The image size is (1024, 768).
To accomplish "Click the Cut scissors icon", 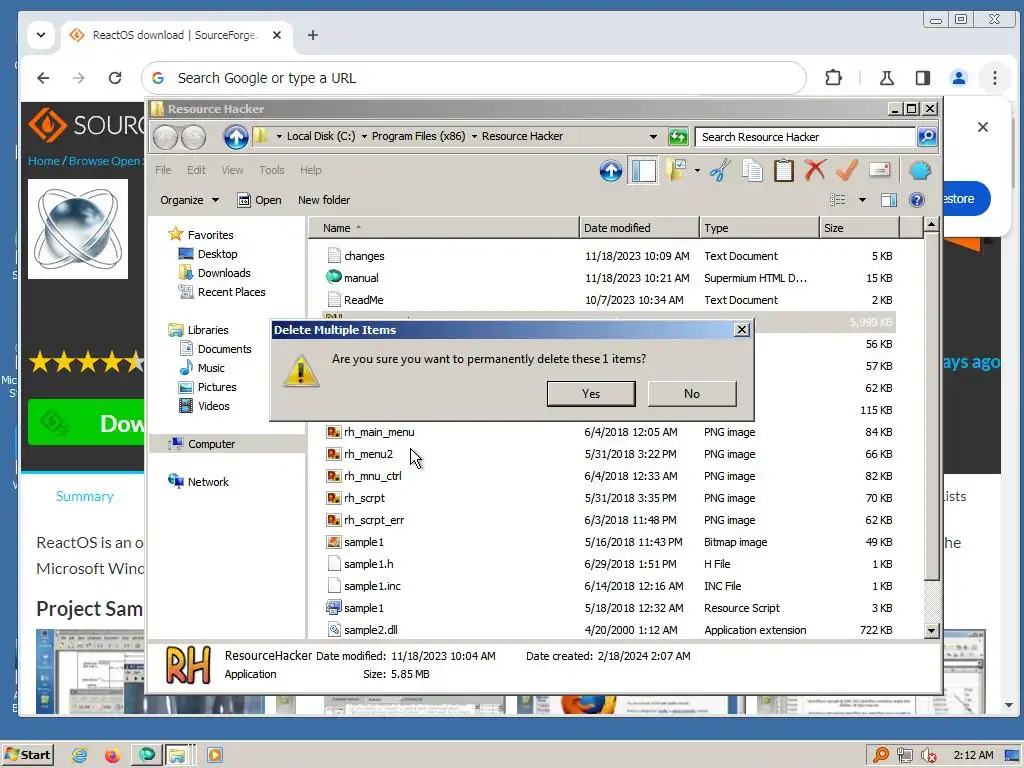I will pos(720,171).
